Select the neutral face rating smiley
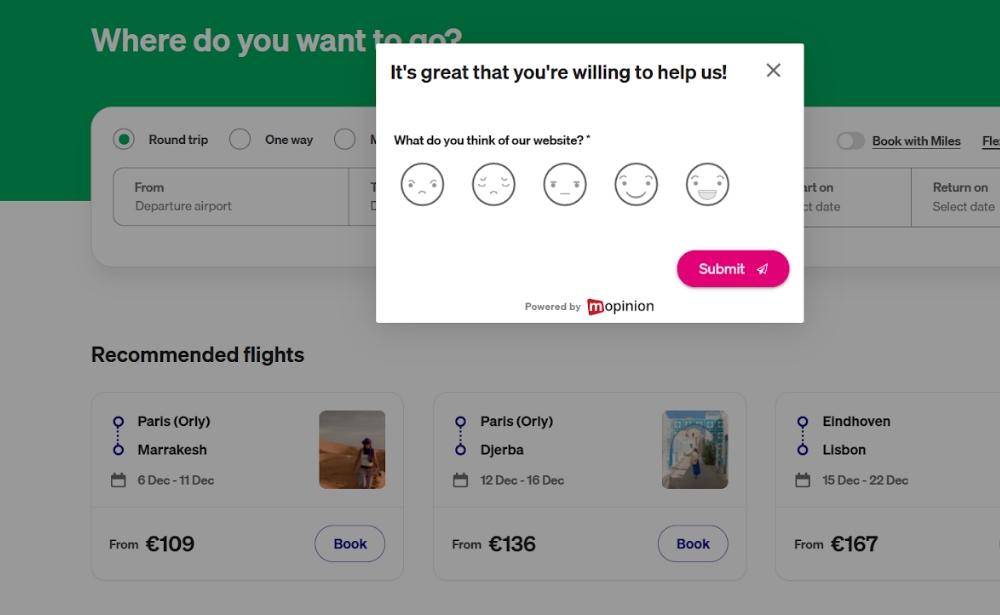Viewport: 1000px width, 615px height. [565, 184]
